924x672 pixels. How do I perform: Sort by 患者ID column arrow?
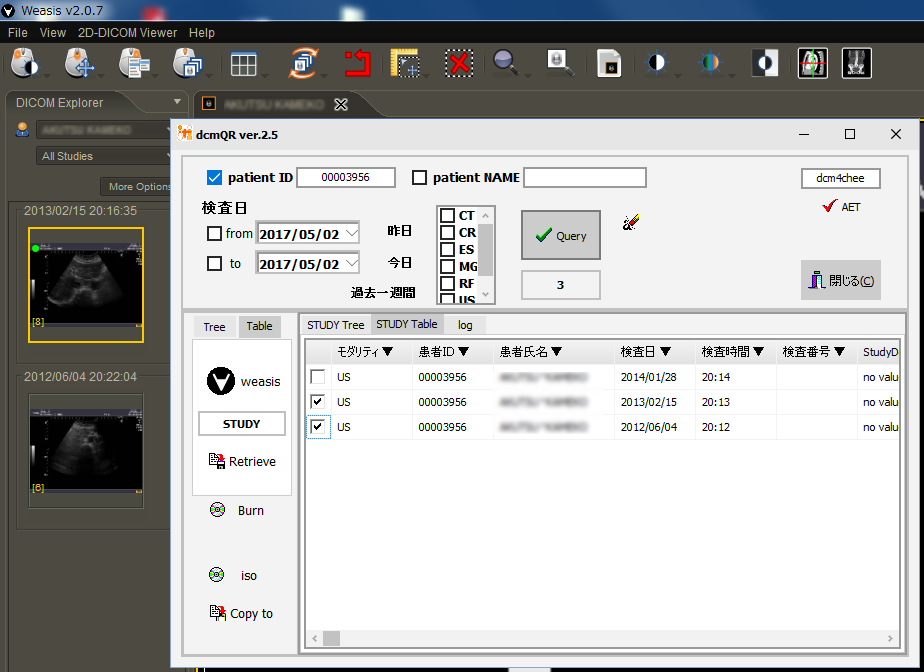[x=463, y=352]
